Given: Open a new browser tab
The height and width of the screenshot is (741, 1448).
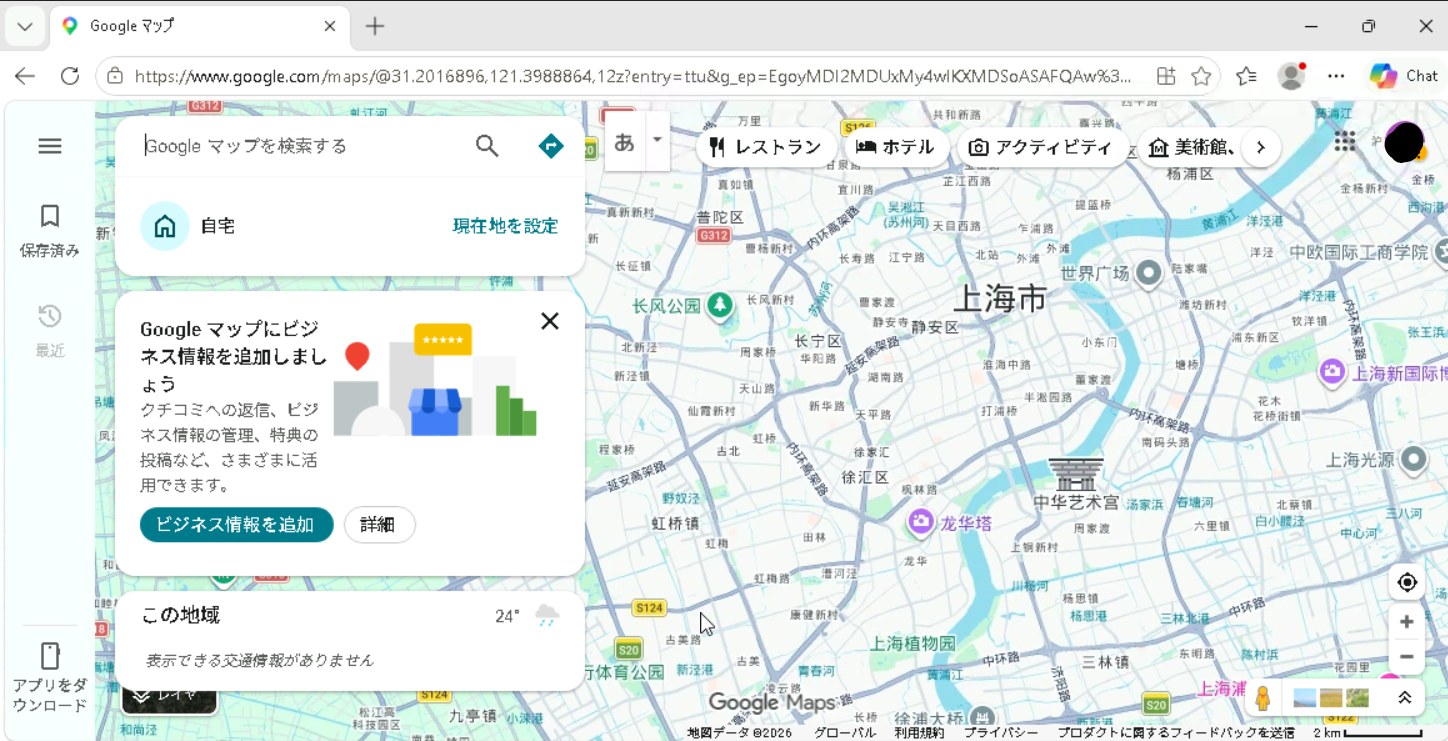Looking at the screenshot, I should tap(375, 27).
